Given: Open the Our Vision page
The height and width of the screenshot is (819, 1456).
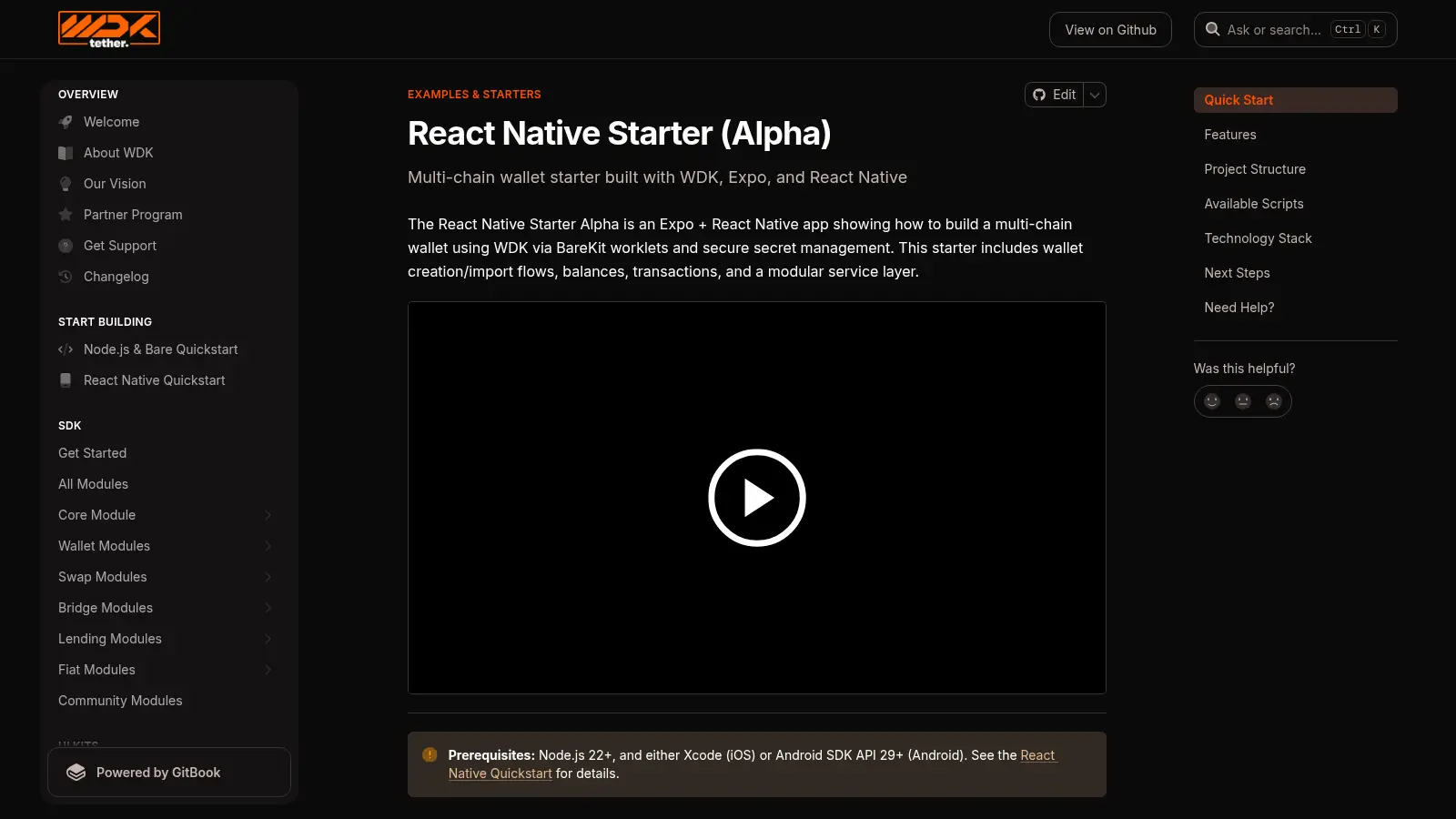Looking at the screenshot, I should 166,184.
